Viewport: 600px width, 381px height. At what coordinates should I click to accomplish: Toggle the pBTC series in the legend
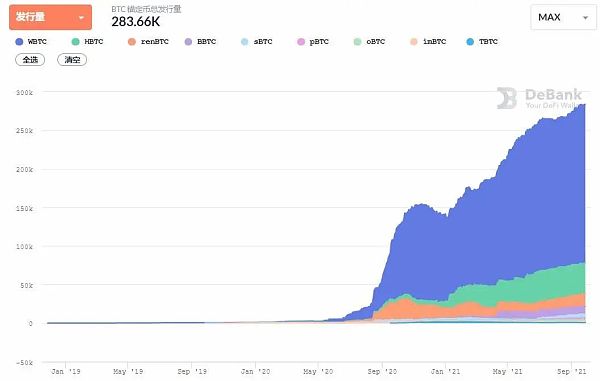point(313,42)
